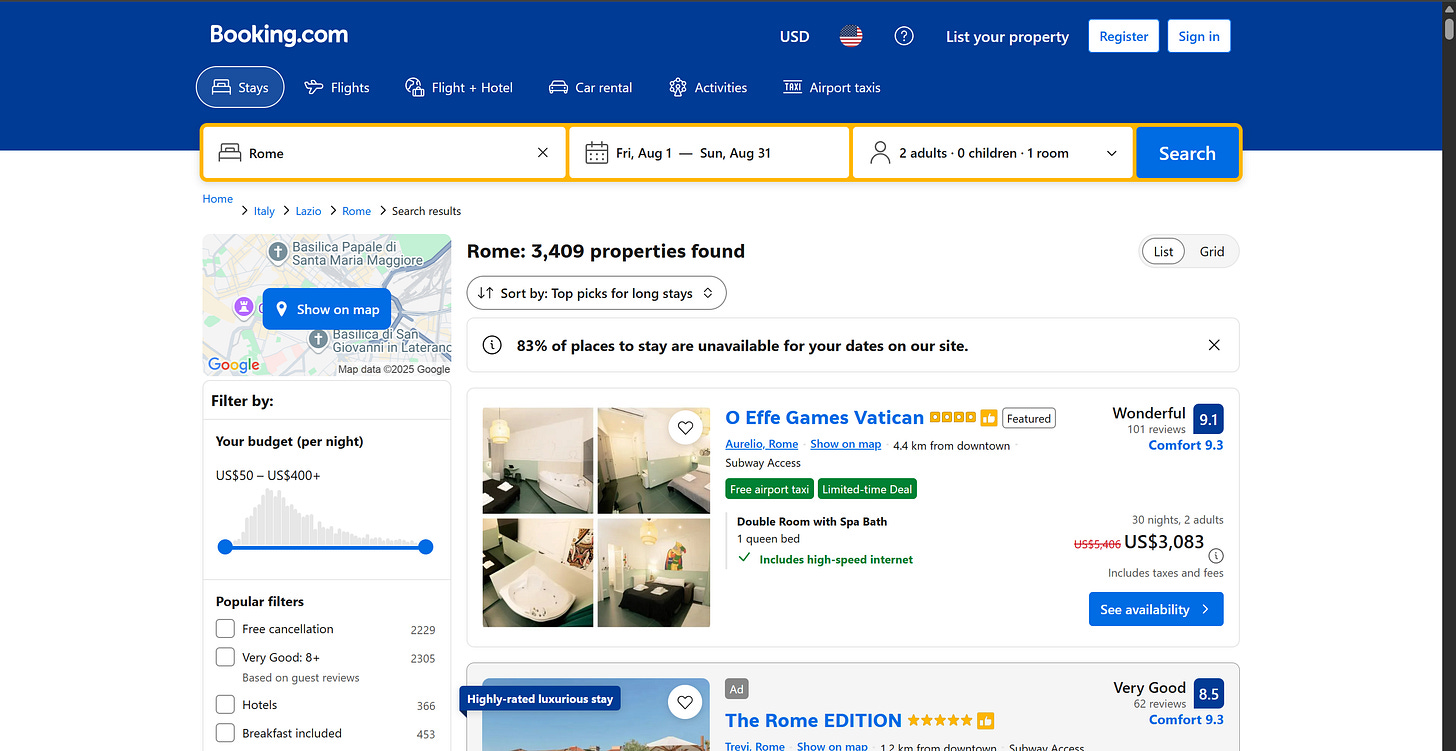Screen dimensions: 1456x751
Task: Click the Ad label on The Rome EDITION
Action: pos(737,689)
